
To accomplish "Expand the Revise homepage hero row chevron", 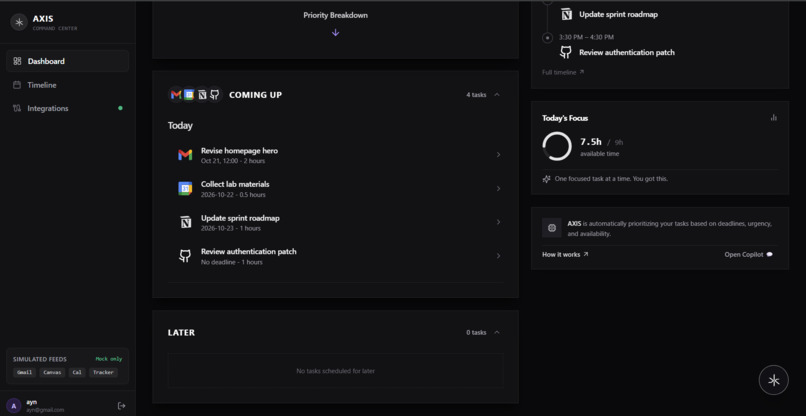I will tap(498, 155).
